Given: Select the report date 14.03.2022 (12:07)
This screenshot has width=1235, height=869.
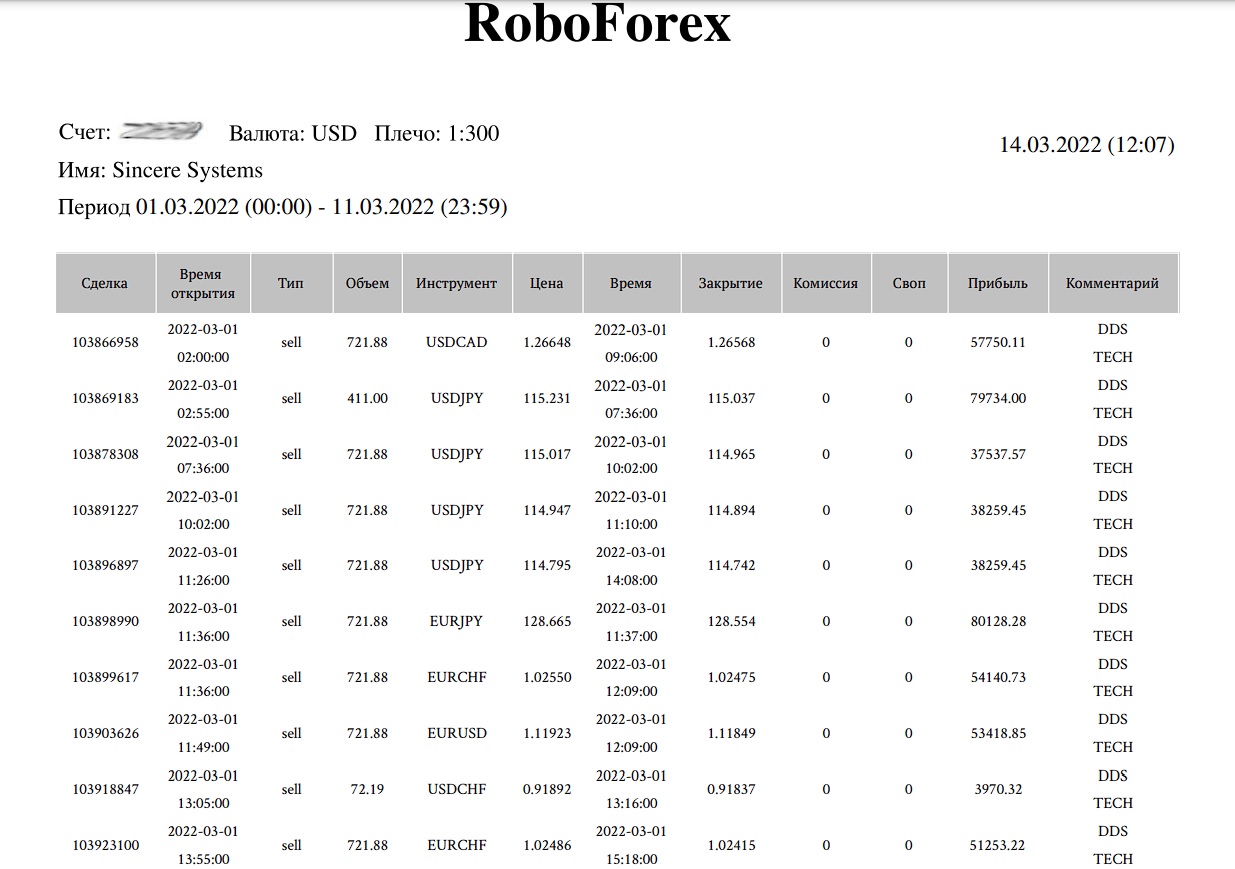Looking at the screenshot, I should point(1087,145).
